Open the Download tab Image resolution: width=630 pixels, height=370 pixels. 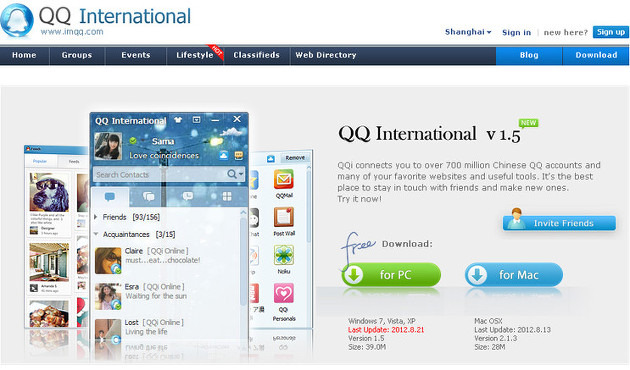[596, 55]
